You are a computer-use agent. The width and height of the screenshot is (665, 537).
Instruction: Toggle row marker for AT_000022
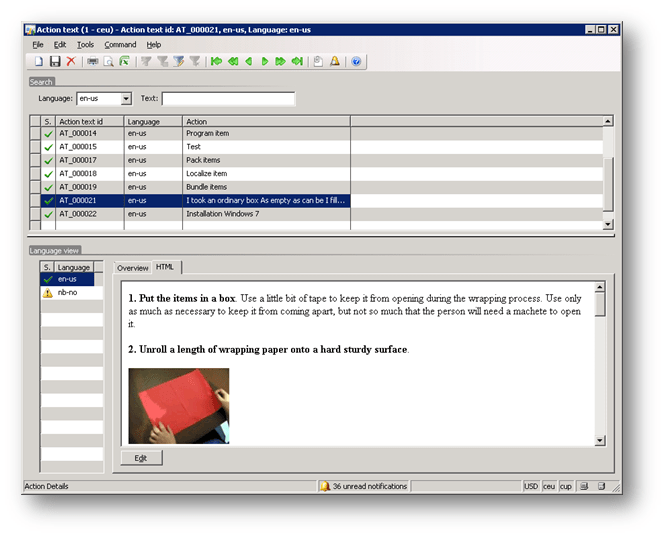point(35,214)
